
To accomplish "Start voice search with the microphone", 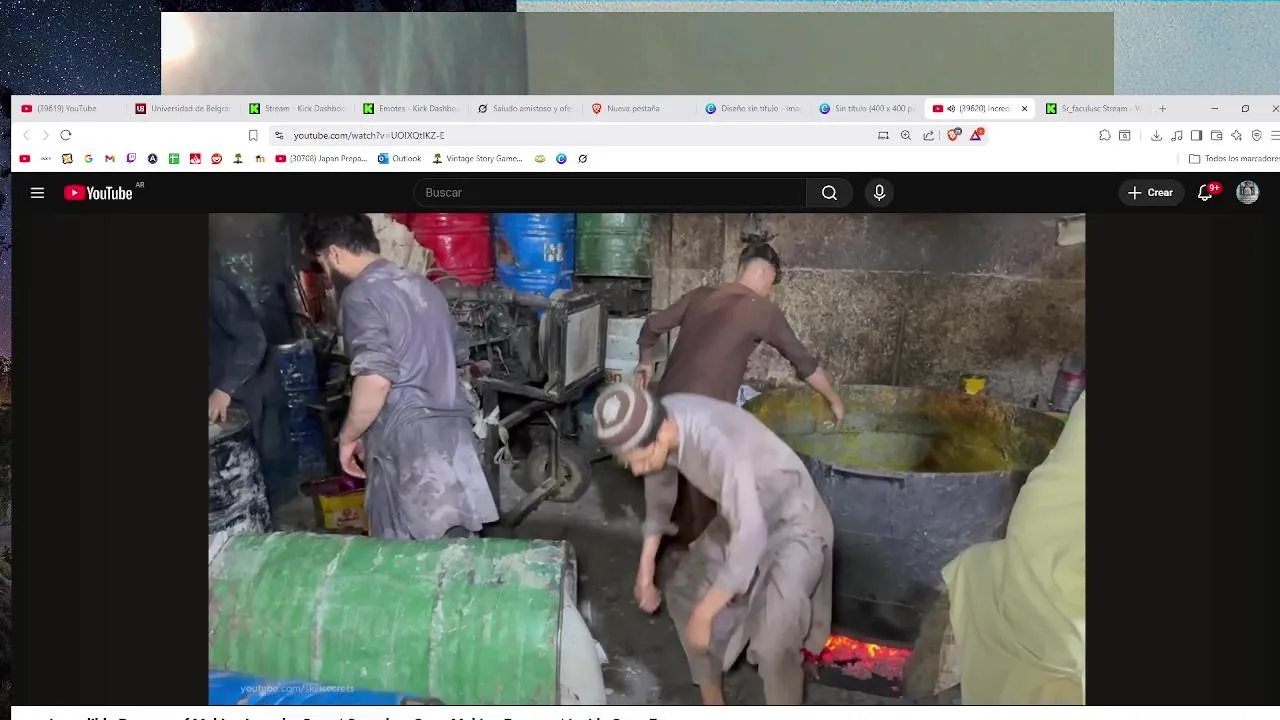I will click(879, 193).
